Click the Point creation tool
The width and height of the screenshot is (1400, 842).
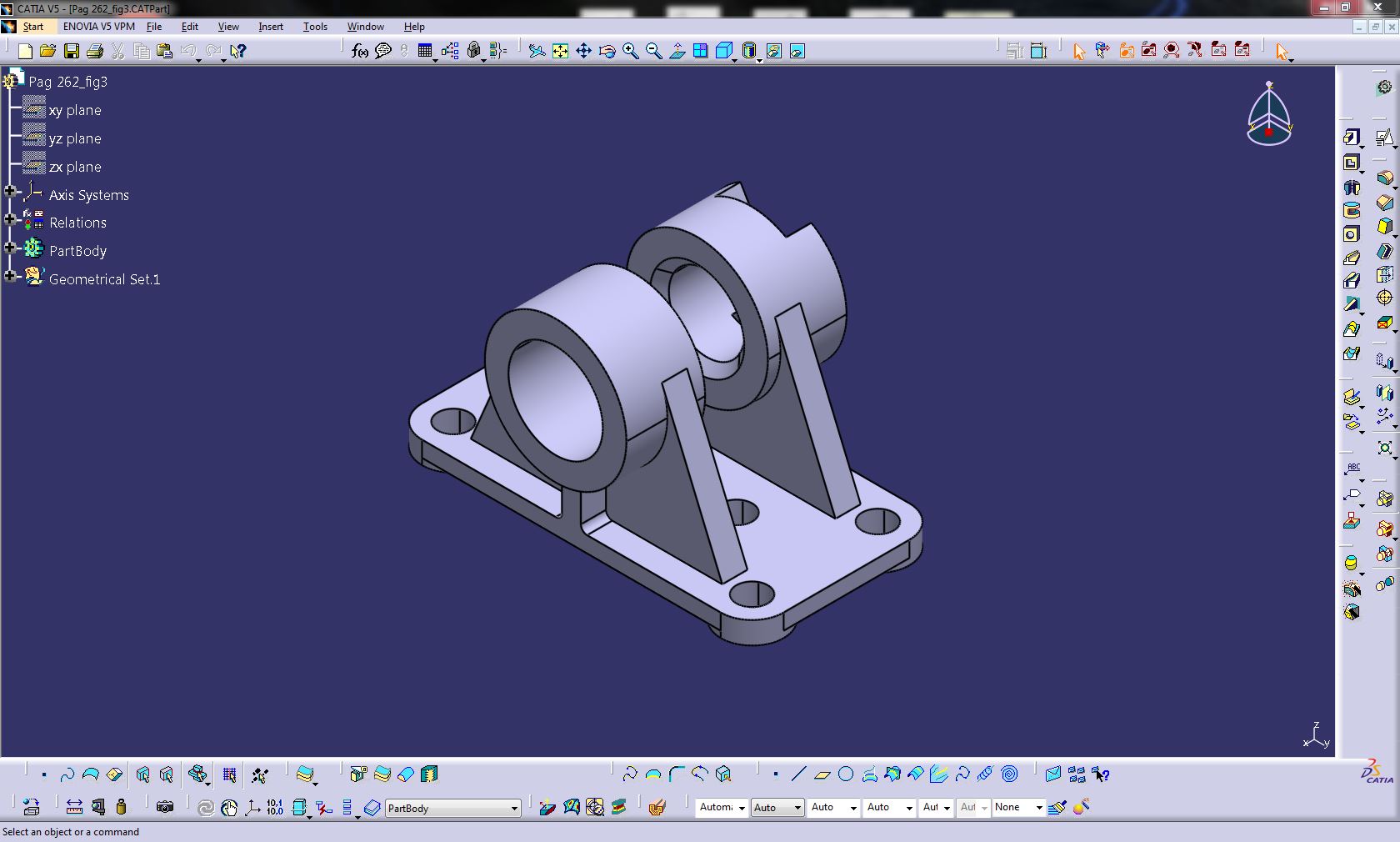coord(776,774)
